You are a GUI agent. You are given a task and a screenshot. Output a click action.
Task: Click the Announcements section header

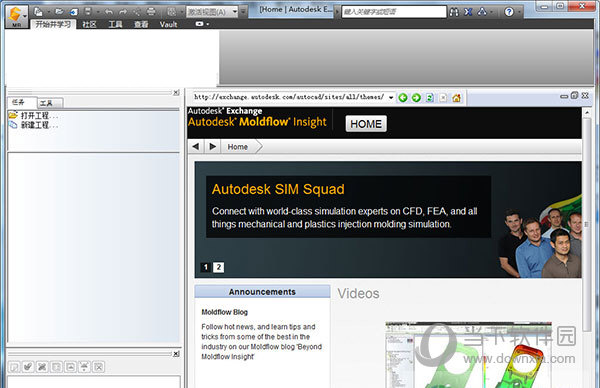tap(262, 292)
